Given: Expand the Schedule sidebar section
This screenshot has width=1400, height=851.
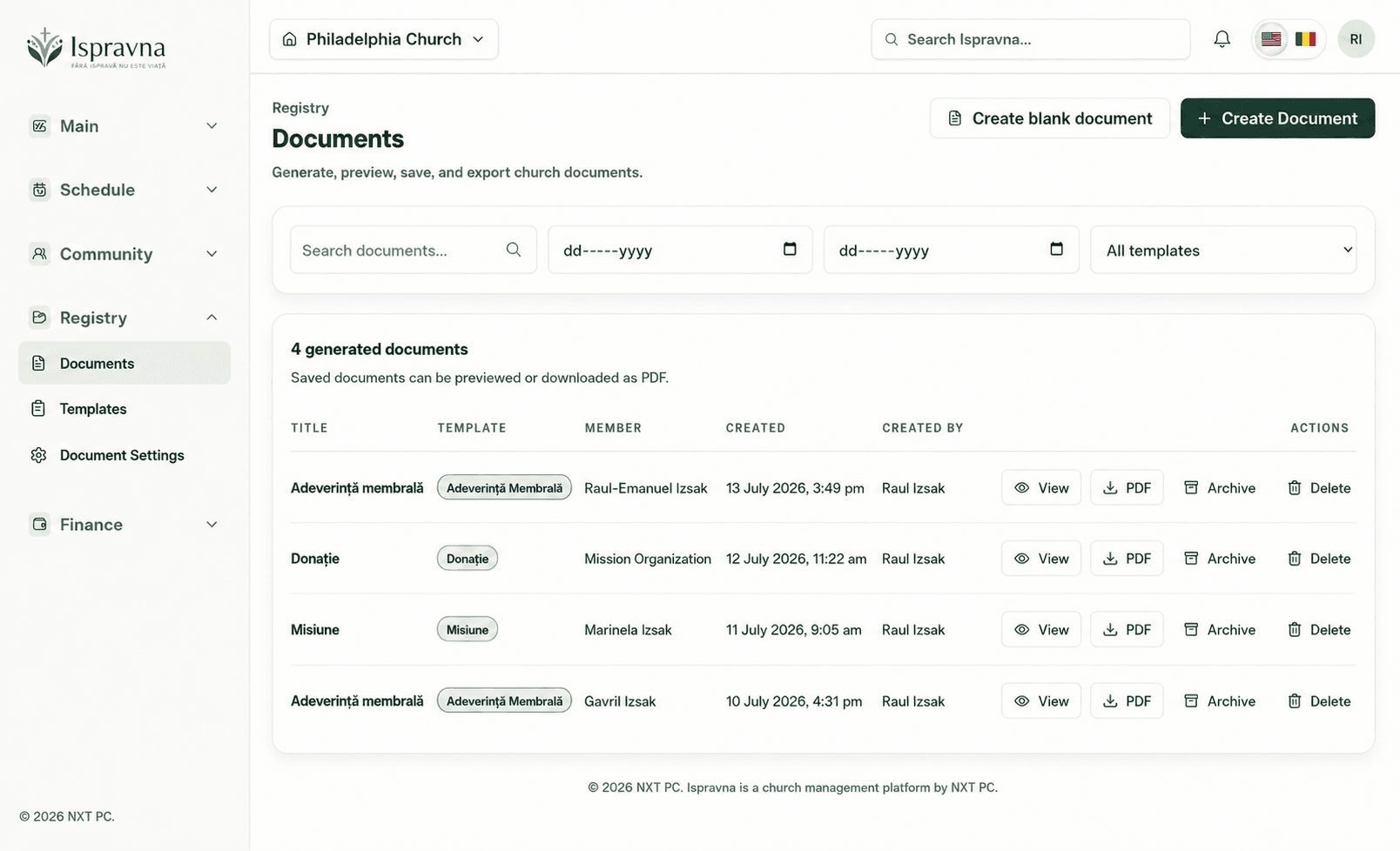Looking at the screenshot, I should point(125,190).
